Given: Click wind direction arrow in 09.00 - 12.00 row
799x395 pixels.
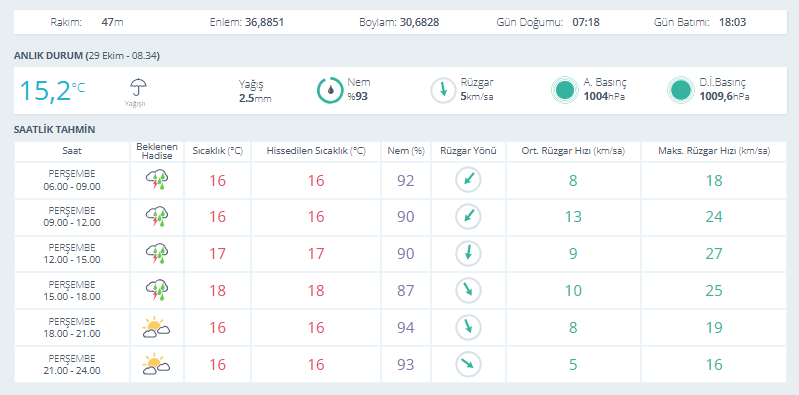Looking at the screenshot, I should (468, 217).
